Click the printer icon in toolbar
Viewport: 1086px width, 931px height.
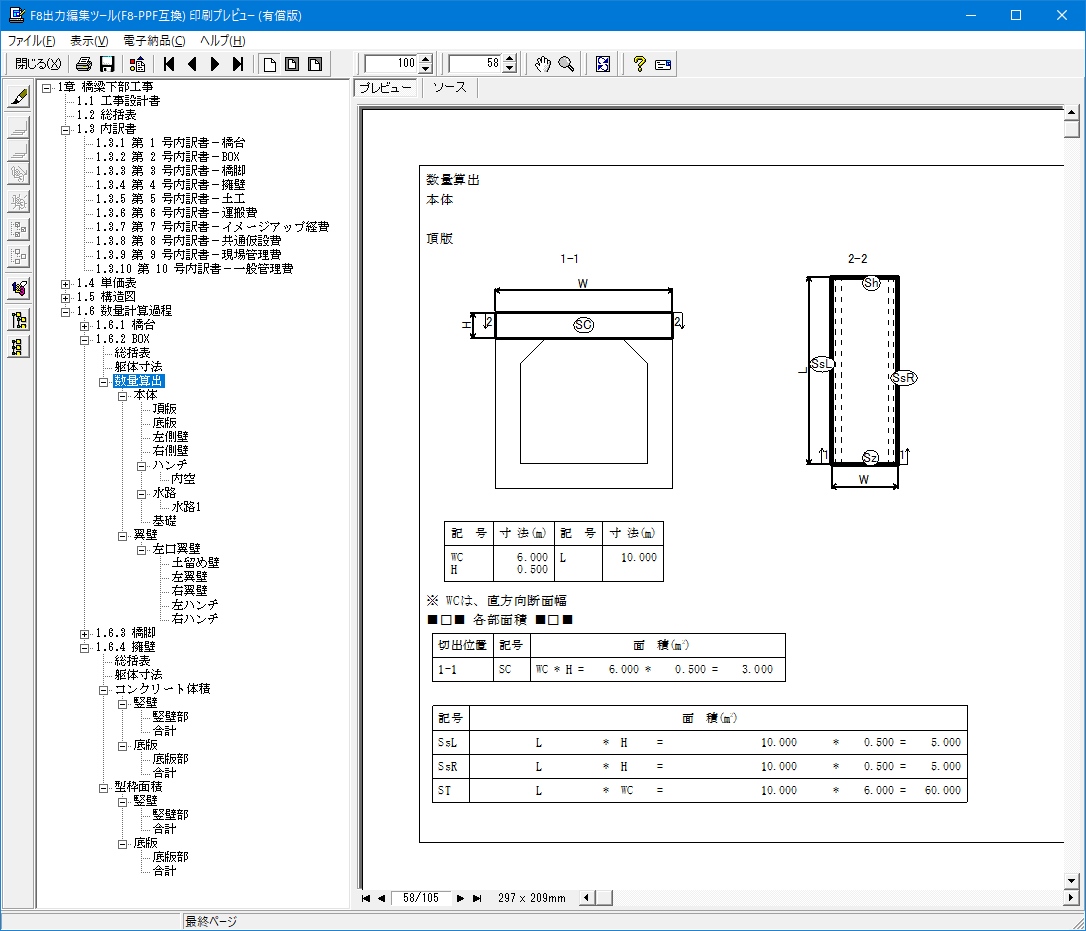click(x=84, y=64)
